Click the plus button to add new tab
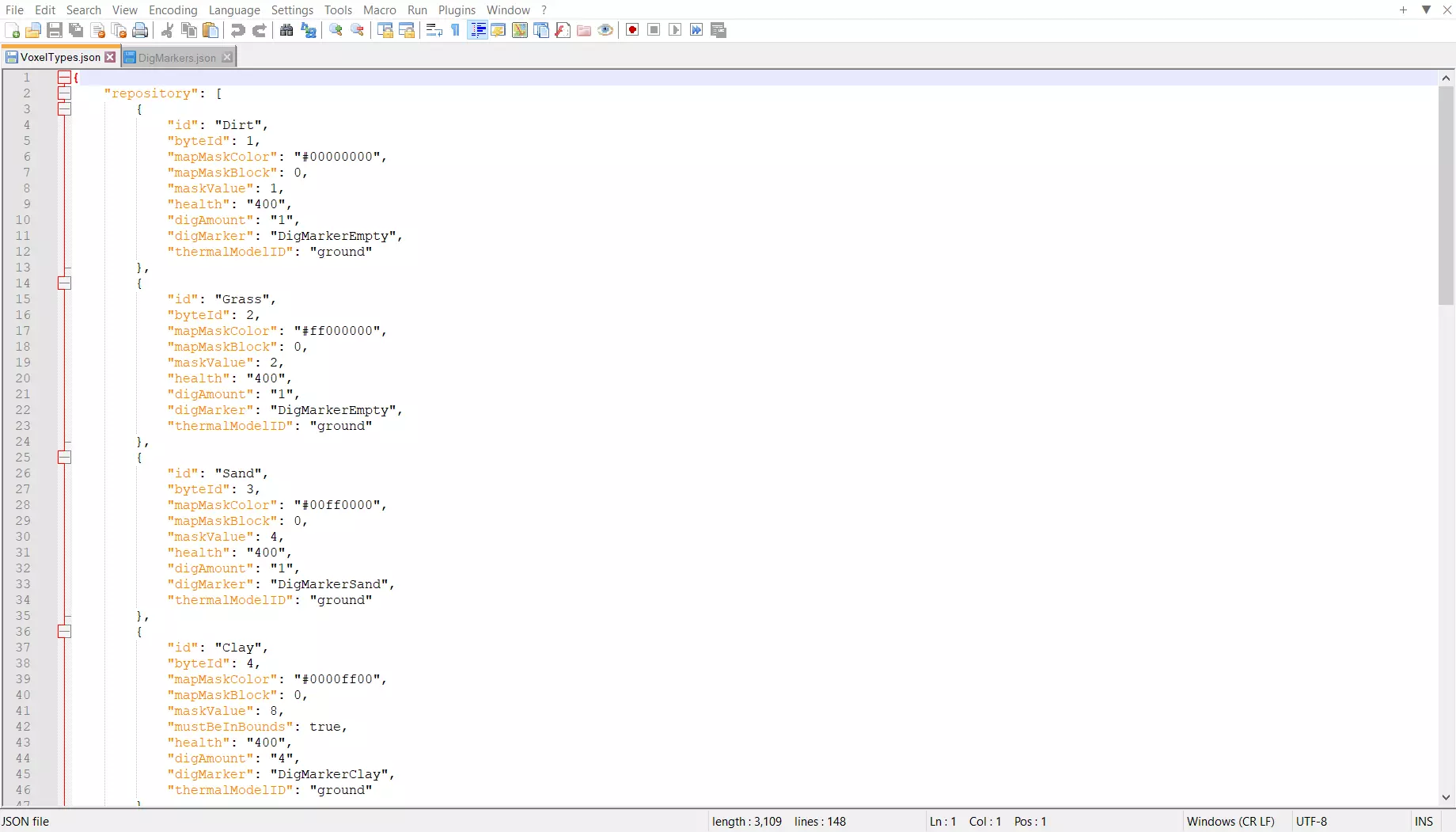 click(x=1403, y=9)
